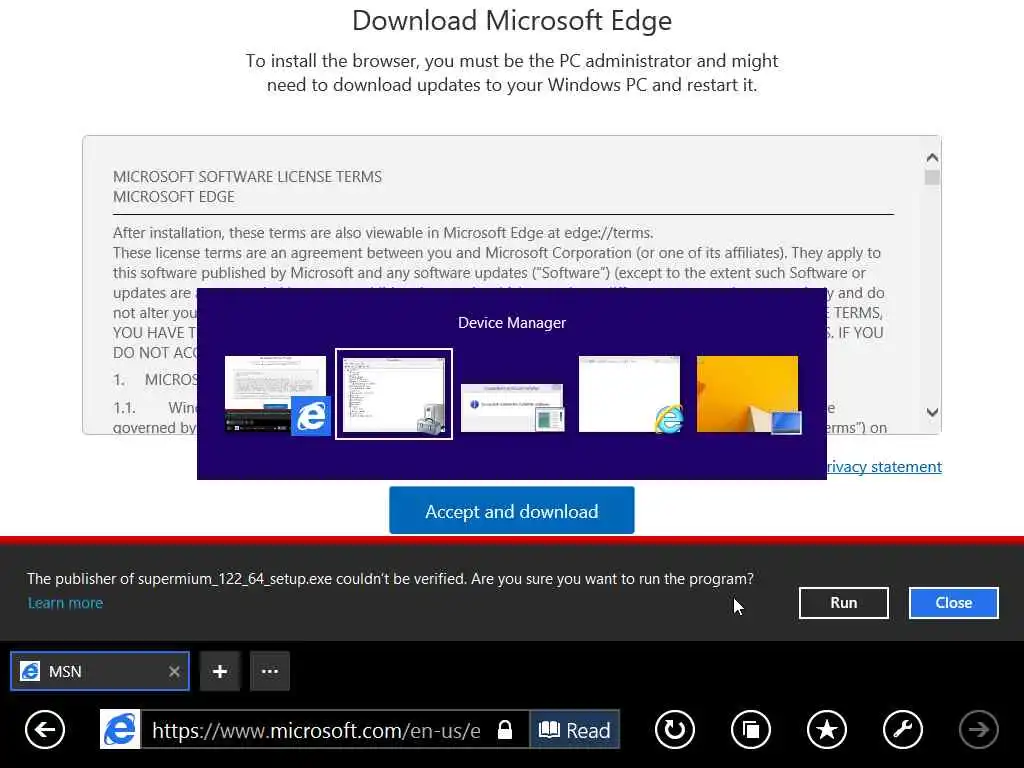Click the security padlock icon
Screen dimensions: 1024x768
click(x=505, y=730)
